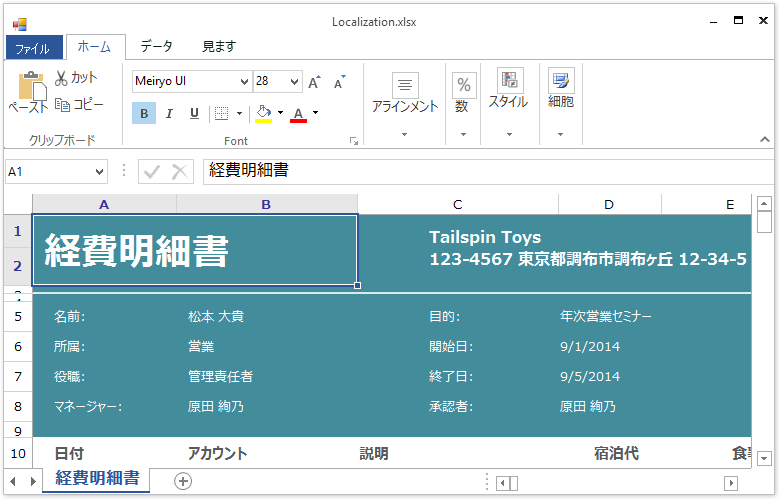Toggle Bold formatting off
Viewport: 780px width, 500px height.
tap(144, 114)
